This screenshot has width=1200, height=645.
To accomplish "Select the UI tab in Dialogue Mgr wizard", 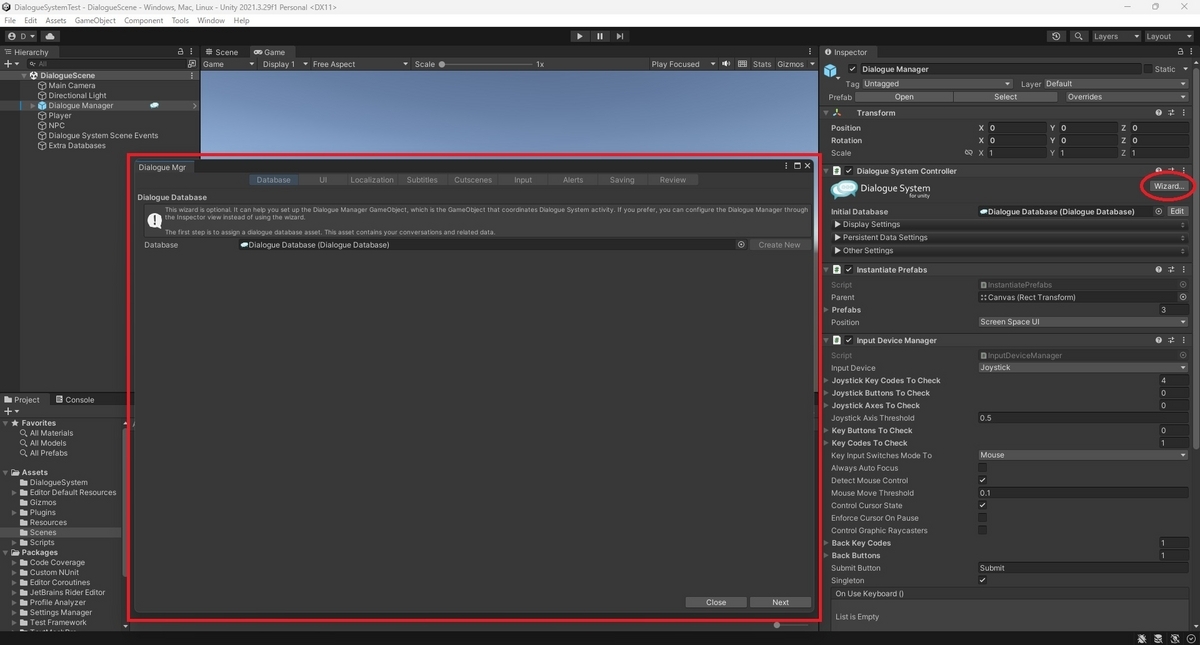I will coord(323,180).
